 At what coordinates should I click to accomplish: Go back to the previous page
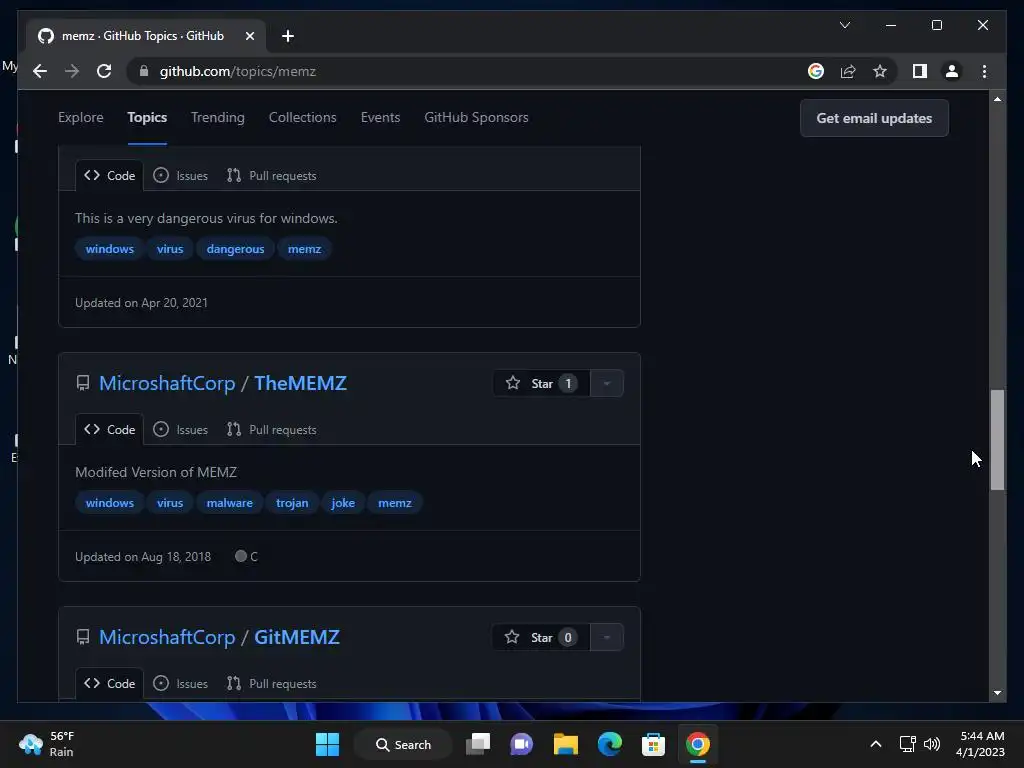[x=40, y=71]
